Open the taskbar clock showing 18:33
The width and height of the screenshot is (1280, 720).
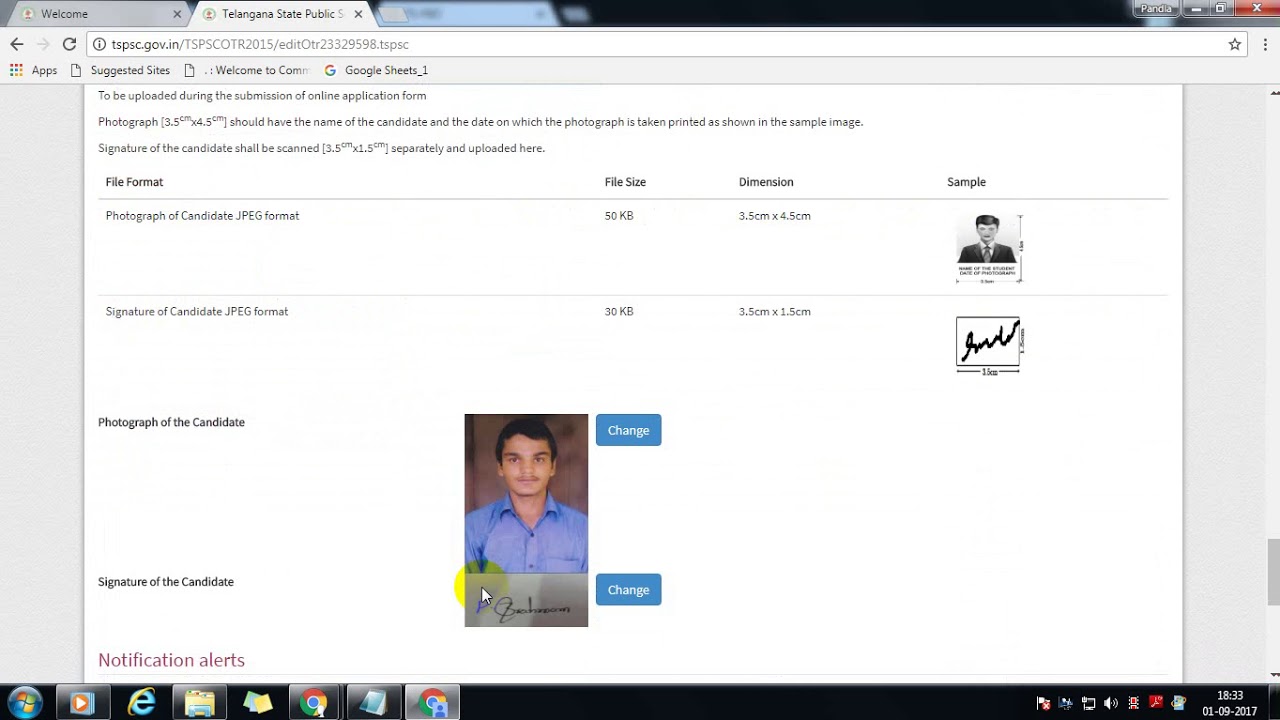(1230, 703)
